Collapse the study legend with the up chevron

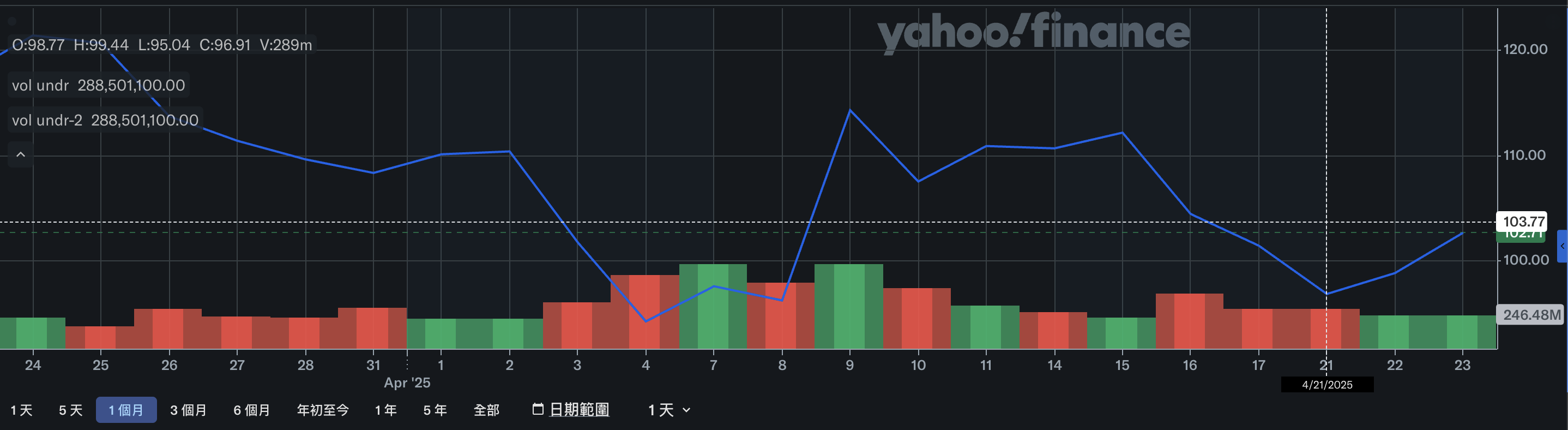click(x=21, y=155)
